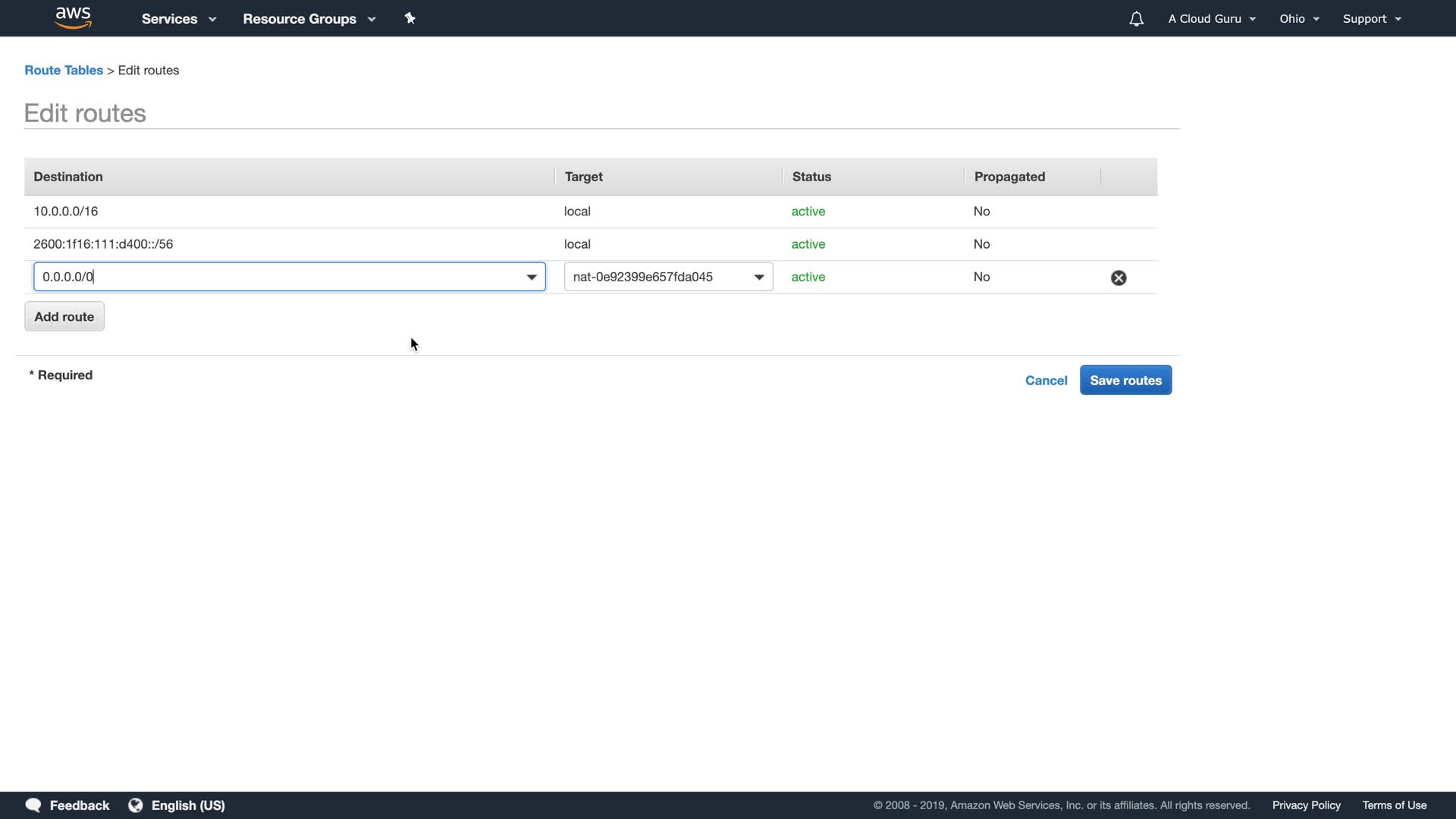Expand the Destination field dropdown arrow
The height and width of the screenshot is (819, 1456).
[x=532, y=277]
